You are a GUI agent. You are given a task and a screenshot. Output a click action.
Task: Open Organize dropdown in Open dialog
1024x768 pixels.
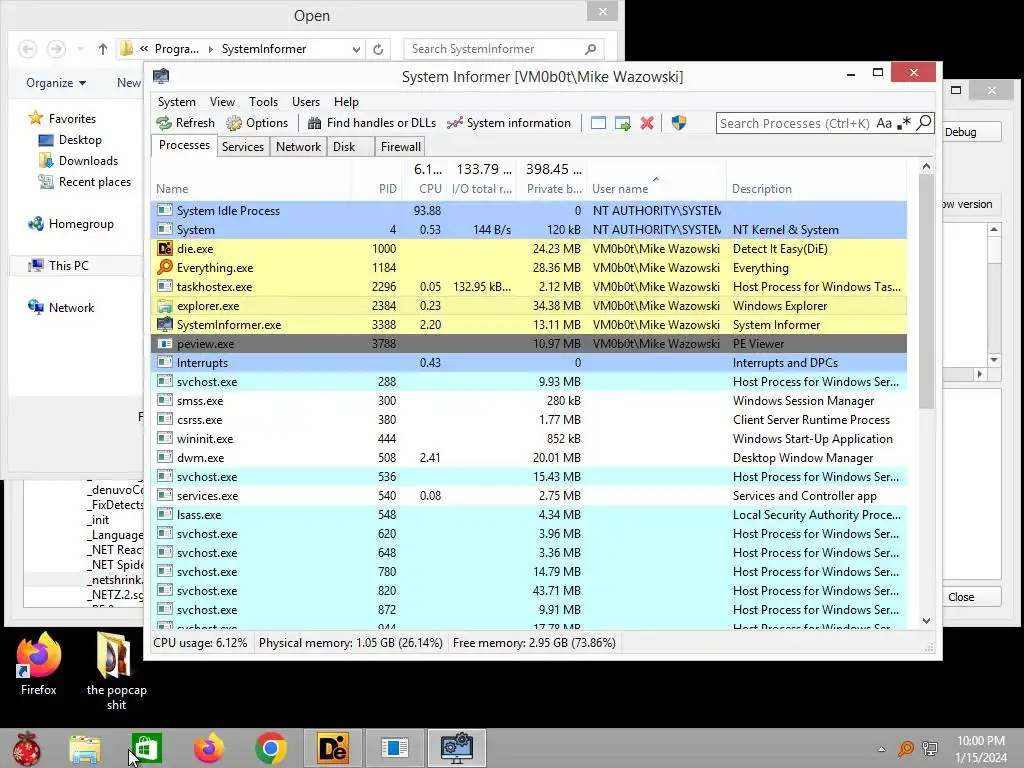[56, 83]
